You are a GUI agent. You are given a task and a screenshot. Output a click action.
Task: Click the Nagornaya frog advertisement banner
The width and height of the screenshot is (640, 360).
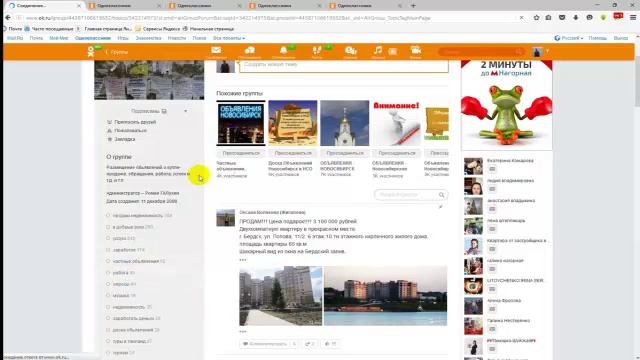(x=507, y=105)
